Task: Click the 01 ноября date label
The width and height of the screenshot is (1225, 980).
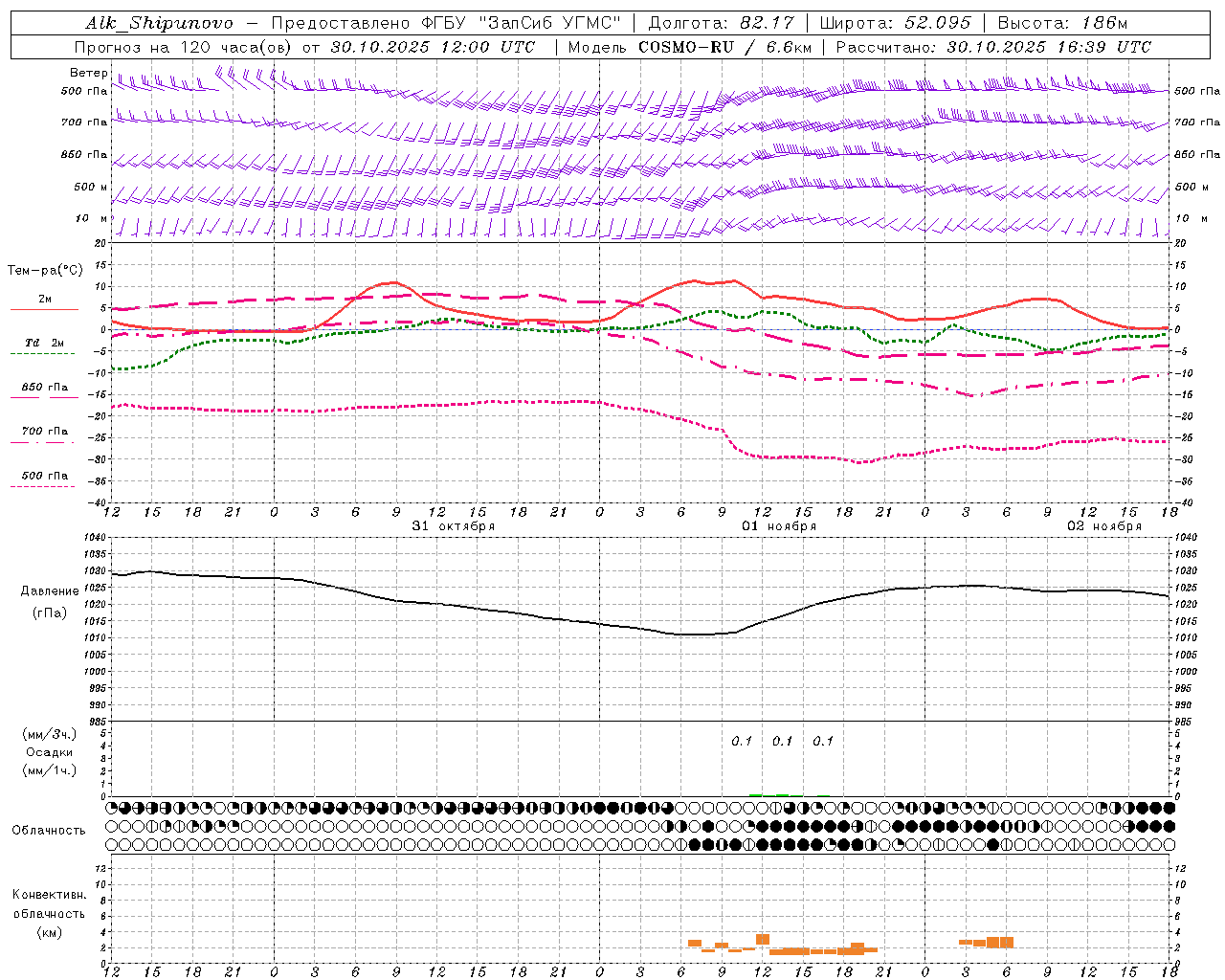Action: pyautogui.click(x=779, y=526)
